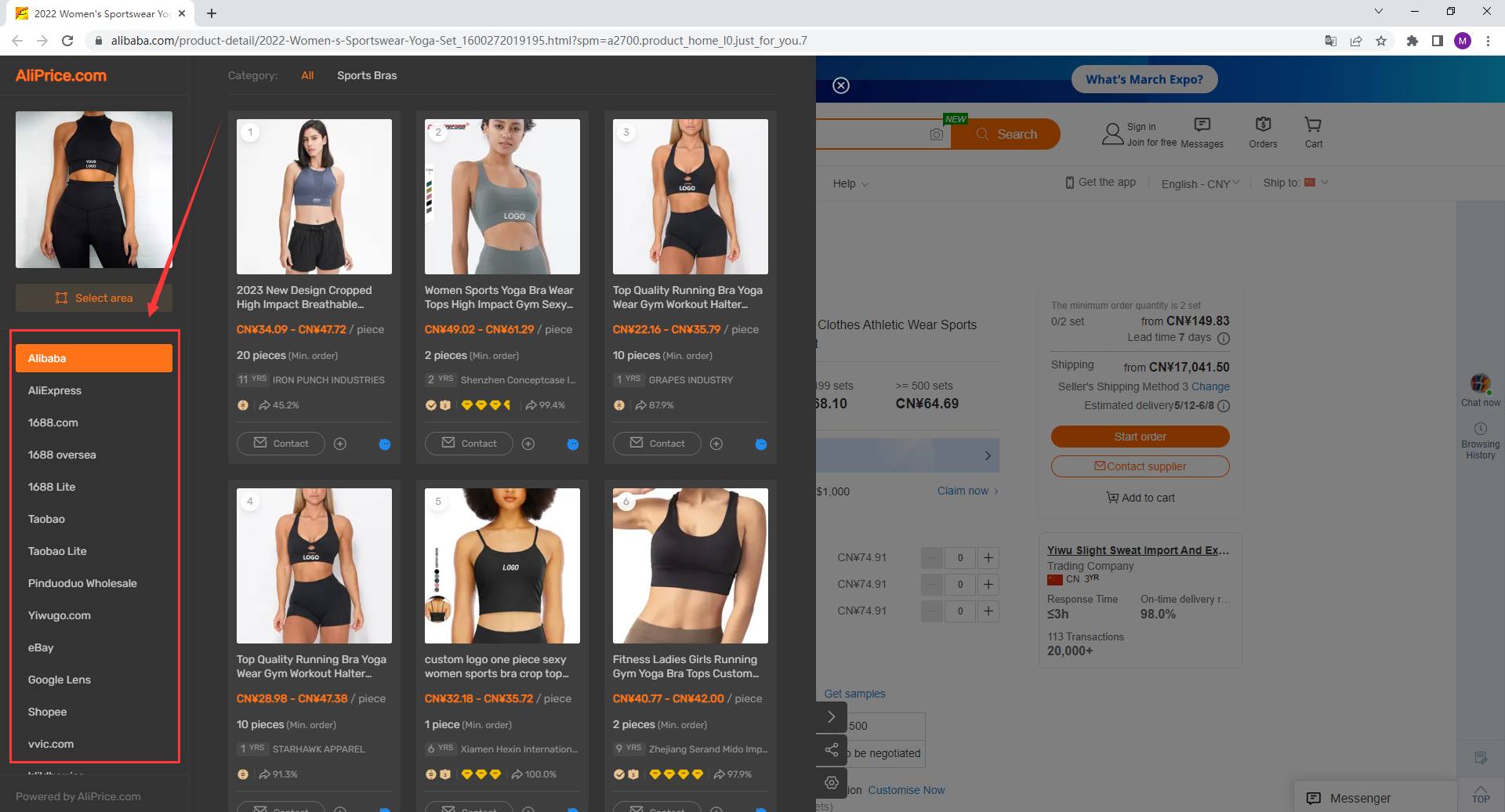Image resolution: width=1505 pixels, height=812 pixels.
Task: Click blue chat icon on GRAPES INDUSTRY card
Action: coord(761,444)
